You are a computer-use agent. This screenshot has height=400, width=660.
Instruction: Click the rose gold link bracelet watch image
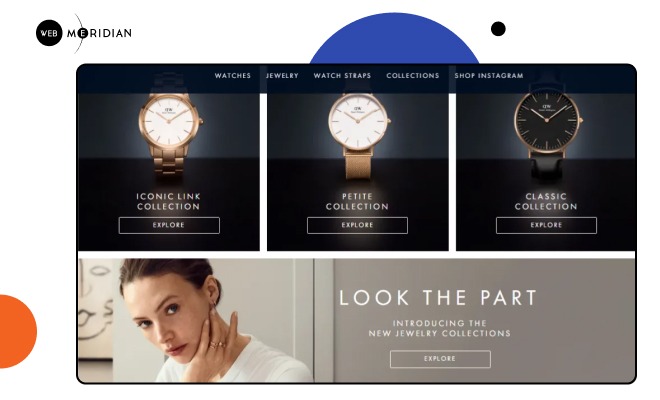coord(170,133)
